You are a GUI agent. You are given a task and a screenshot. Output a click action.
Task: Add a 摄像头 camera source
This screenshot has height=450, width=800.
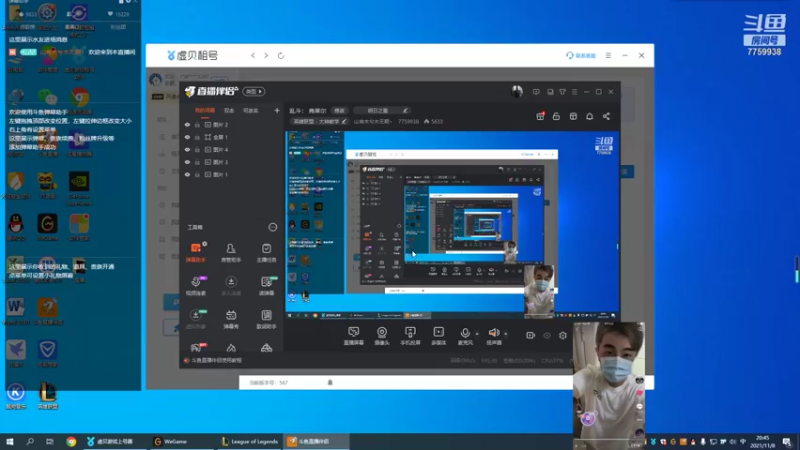382,336
